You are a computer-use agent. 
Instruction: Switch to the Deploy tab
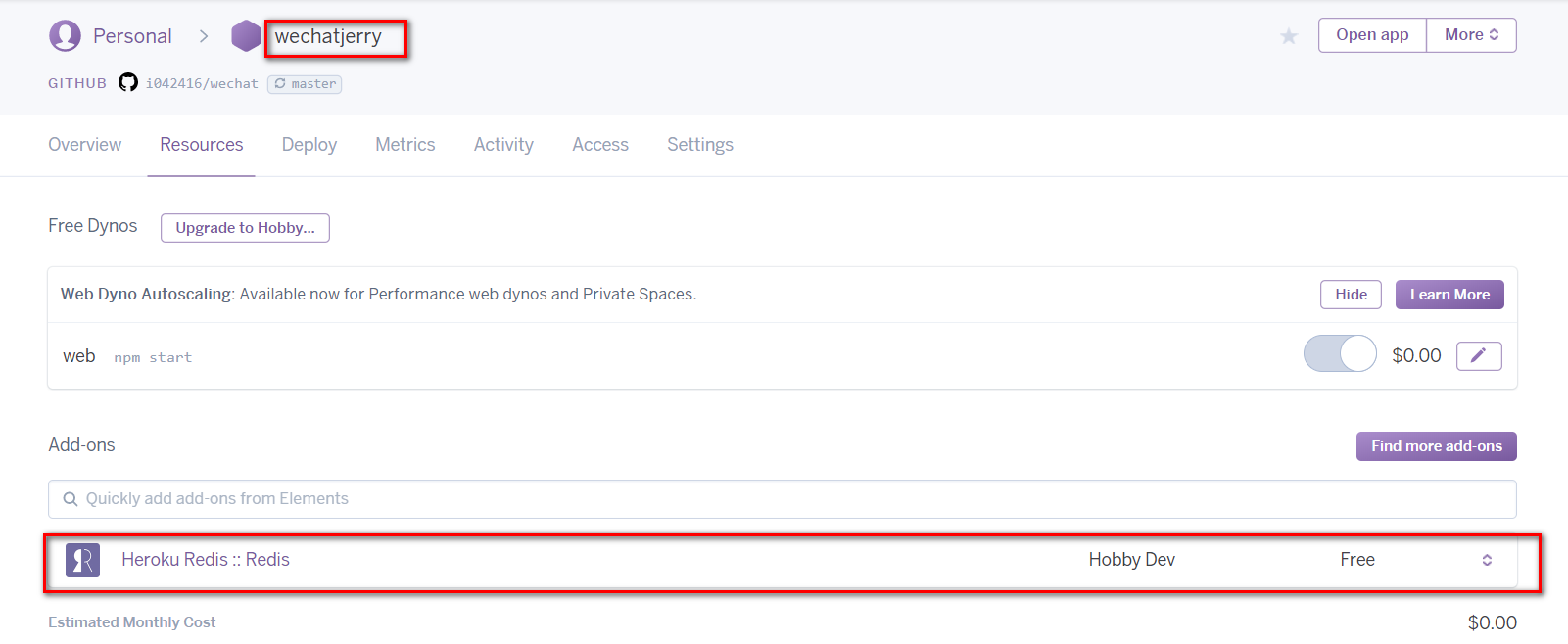(x=309, y=145)
